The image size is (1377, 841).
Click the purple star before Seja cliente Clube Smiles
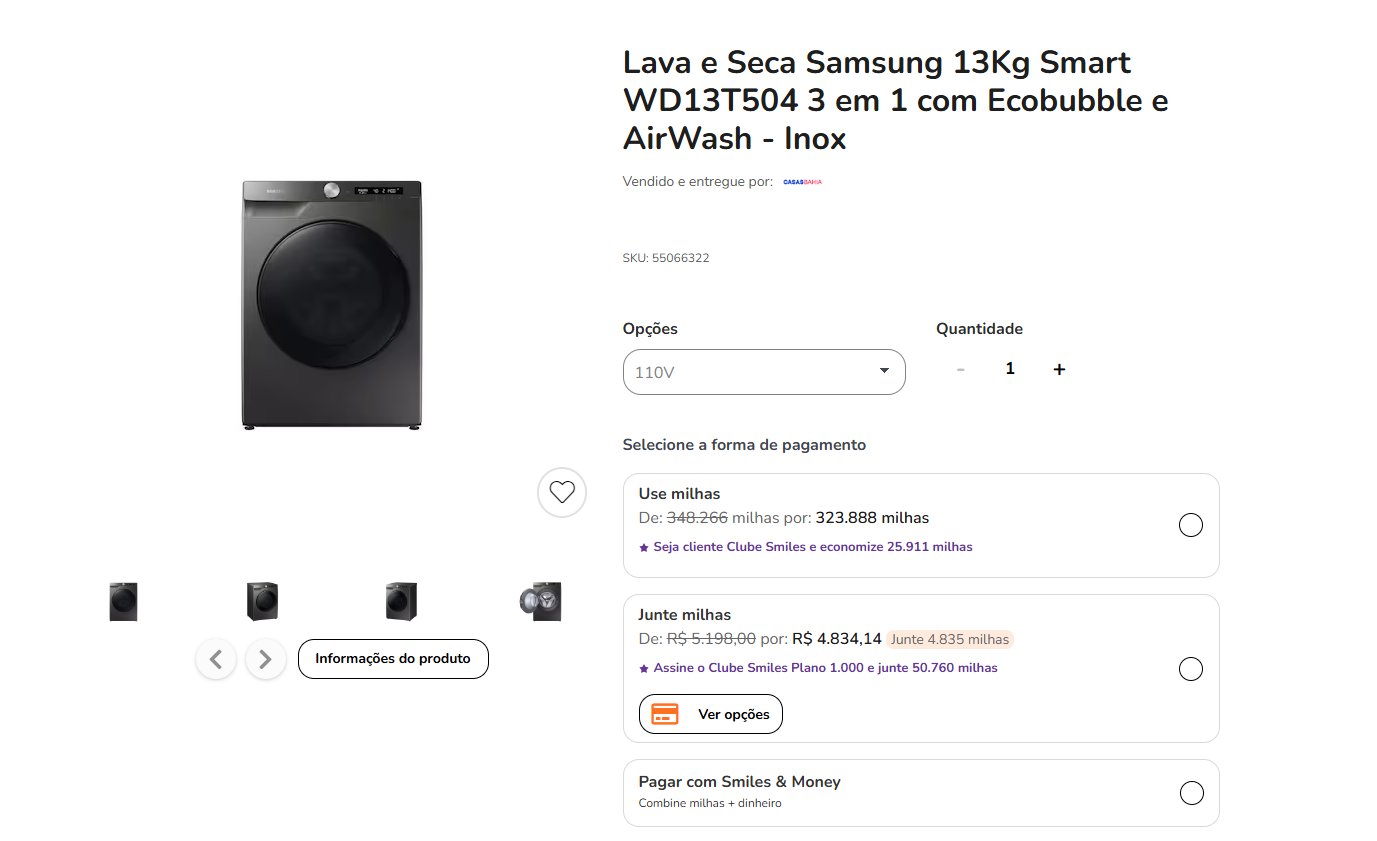coord(644,548)
